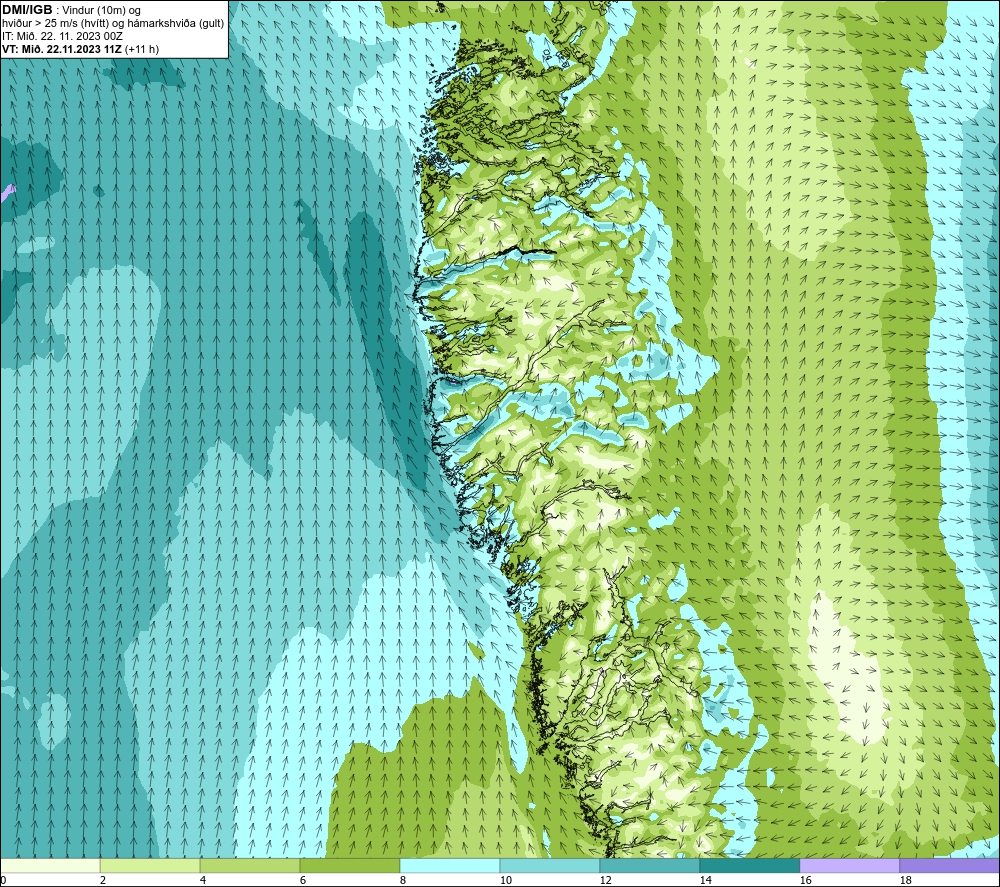
Task: Pick the light purple 16–18 legend swatch
Action: pyautogui.click(x=849, y=865)
